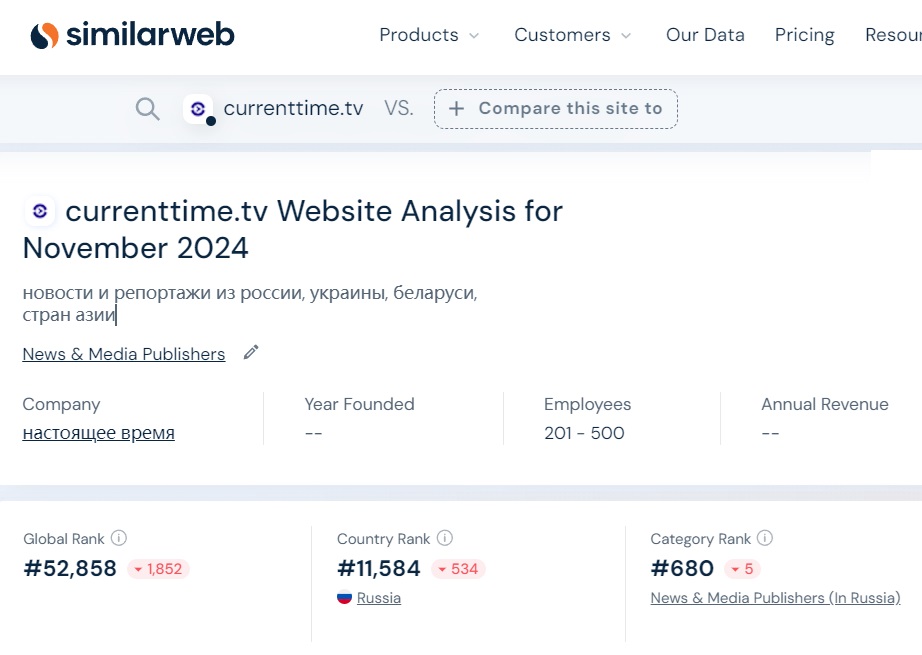The width and height of the screenshot is (922, 655).
Task: Click Category Rank info icon
Action: click(x=764, y=537)
